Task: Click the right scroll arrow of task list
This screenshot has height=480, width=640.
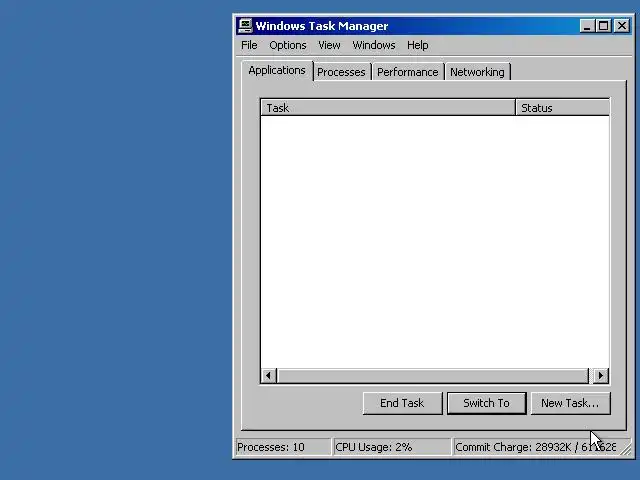Action: (x=600, y=376)
